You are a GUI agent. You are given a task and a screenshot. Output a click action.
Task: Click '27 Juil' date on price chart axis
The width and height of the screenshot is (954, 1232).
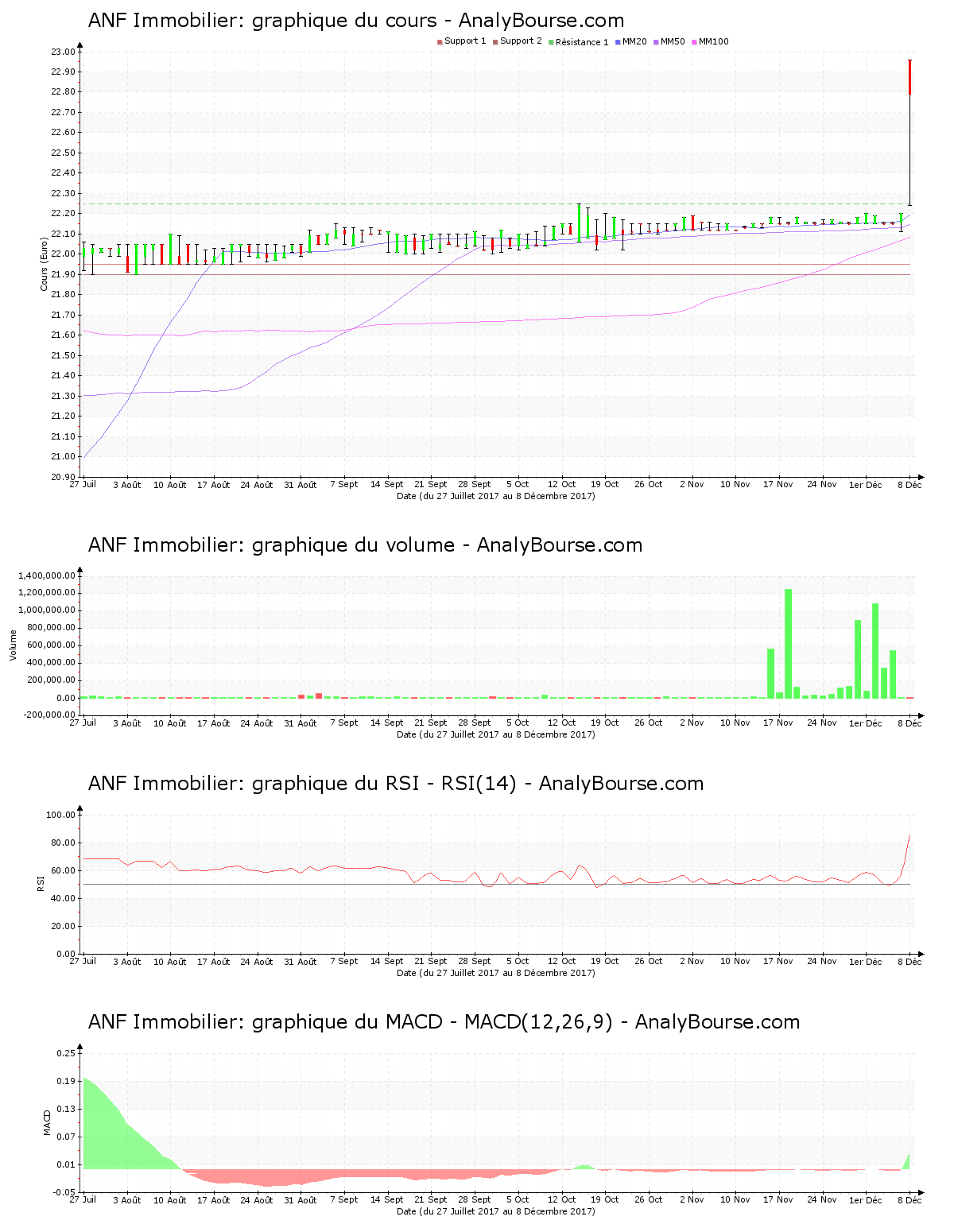click(83, 484)
